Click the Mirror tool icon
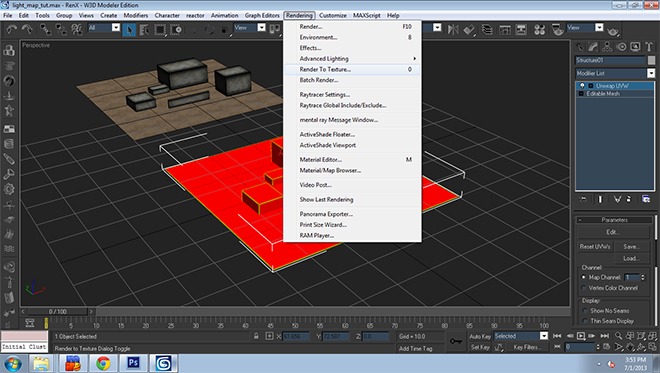This screenshot has width=660, height=373. 453,29
